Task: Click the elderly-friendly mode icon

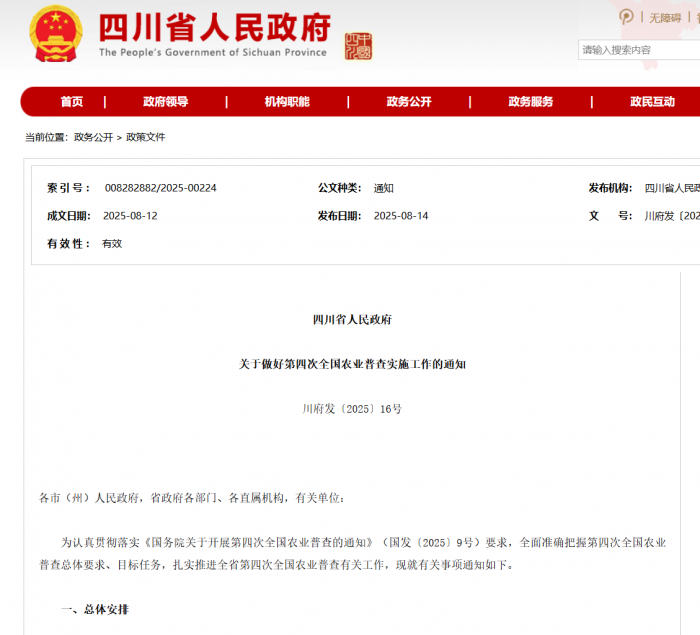Action: tap(626, 17)
